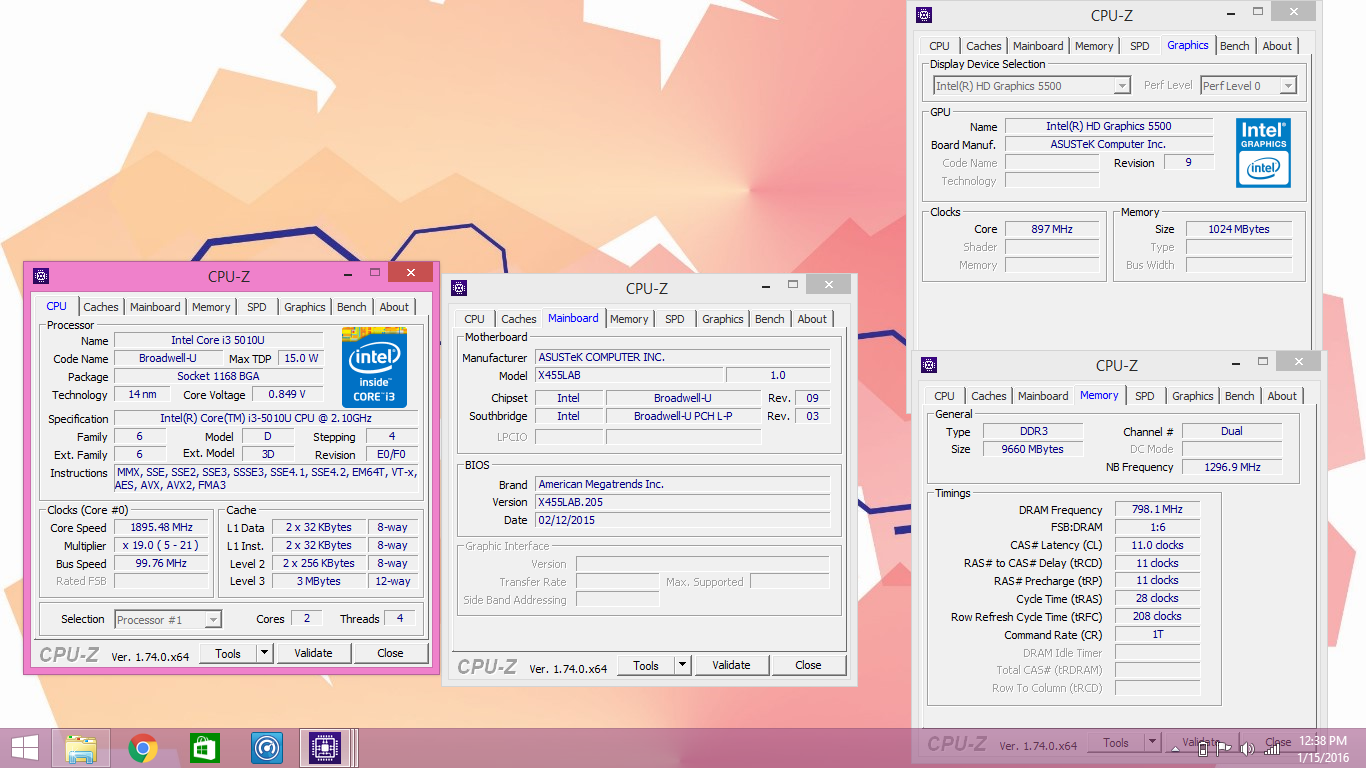Click the Level 3 cache value 3 MBytes
1366x768 pixels.
[319, 581]
